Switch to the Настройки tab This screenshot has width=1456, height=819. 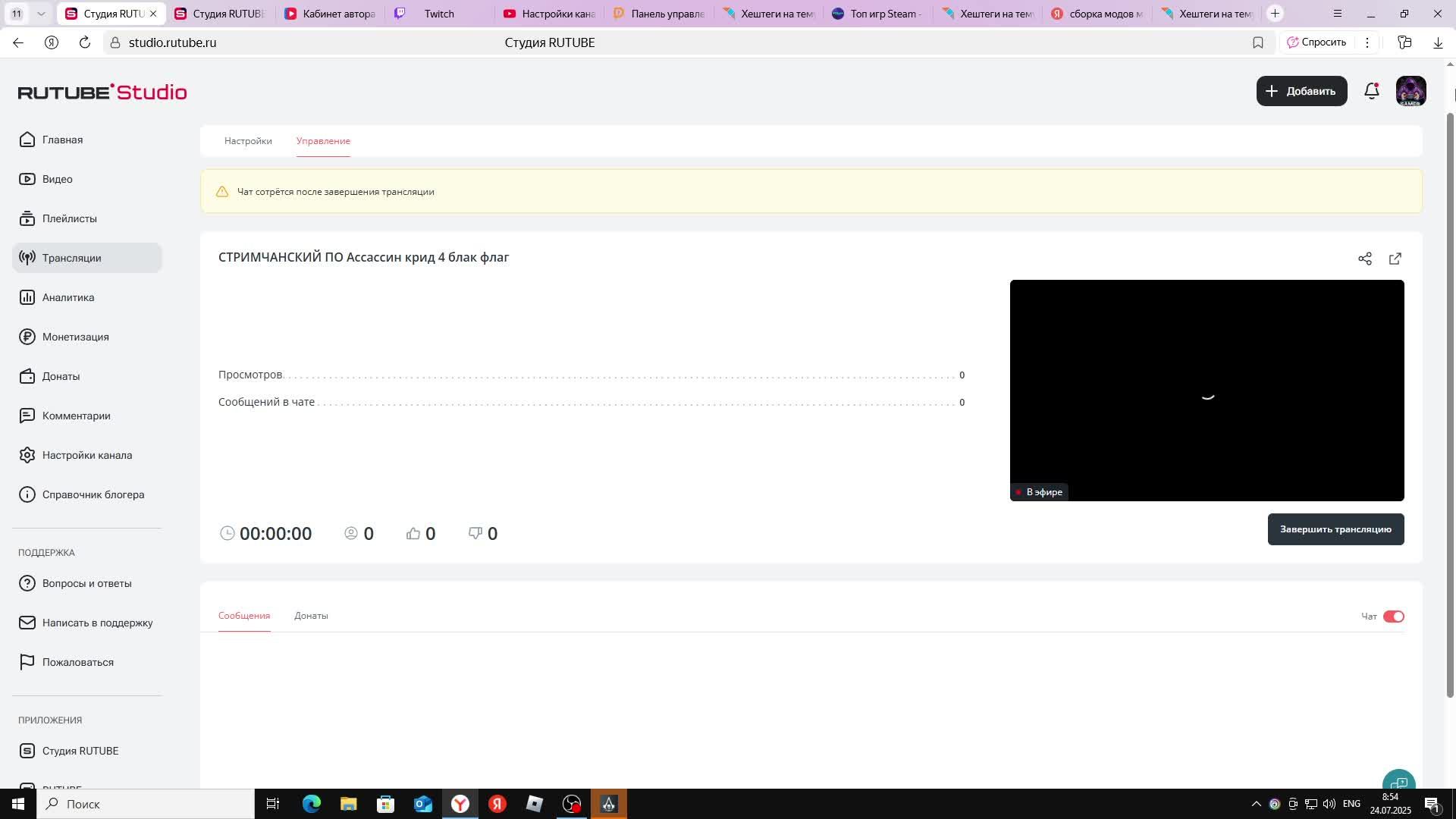pos(248,141)
